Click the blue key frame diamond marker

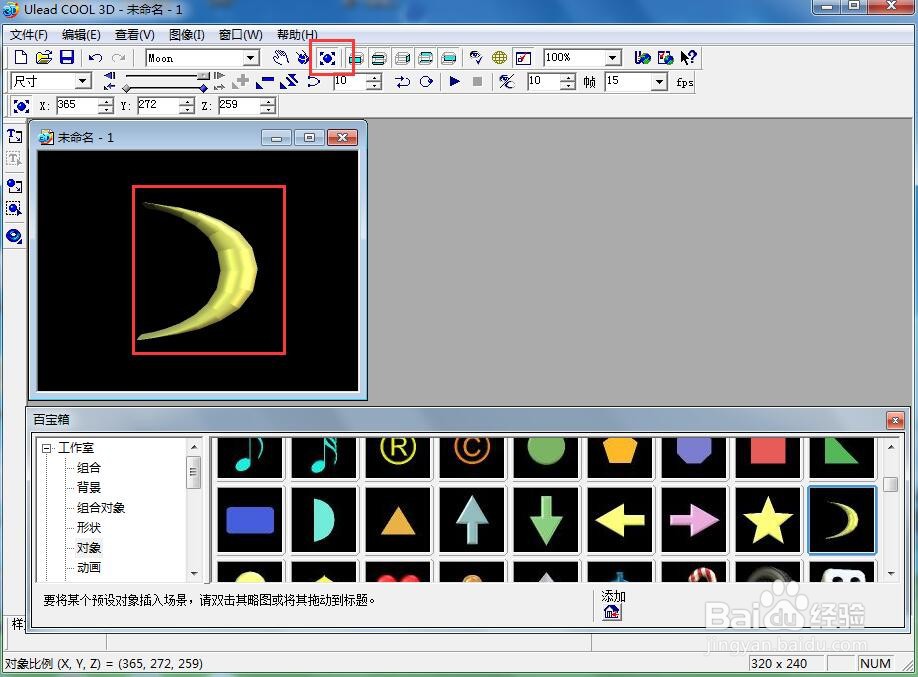[x=203, y=88]
